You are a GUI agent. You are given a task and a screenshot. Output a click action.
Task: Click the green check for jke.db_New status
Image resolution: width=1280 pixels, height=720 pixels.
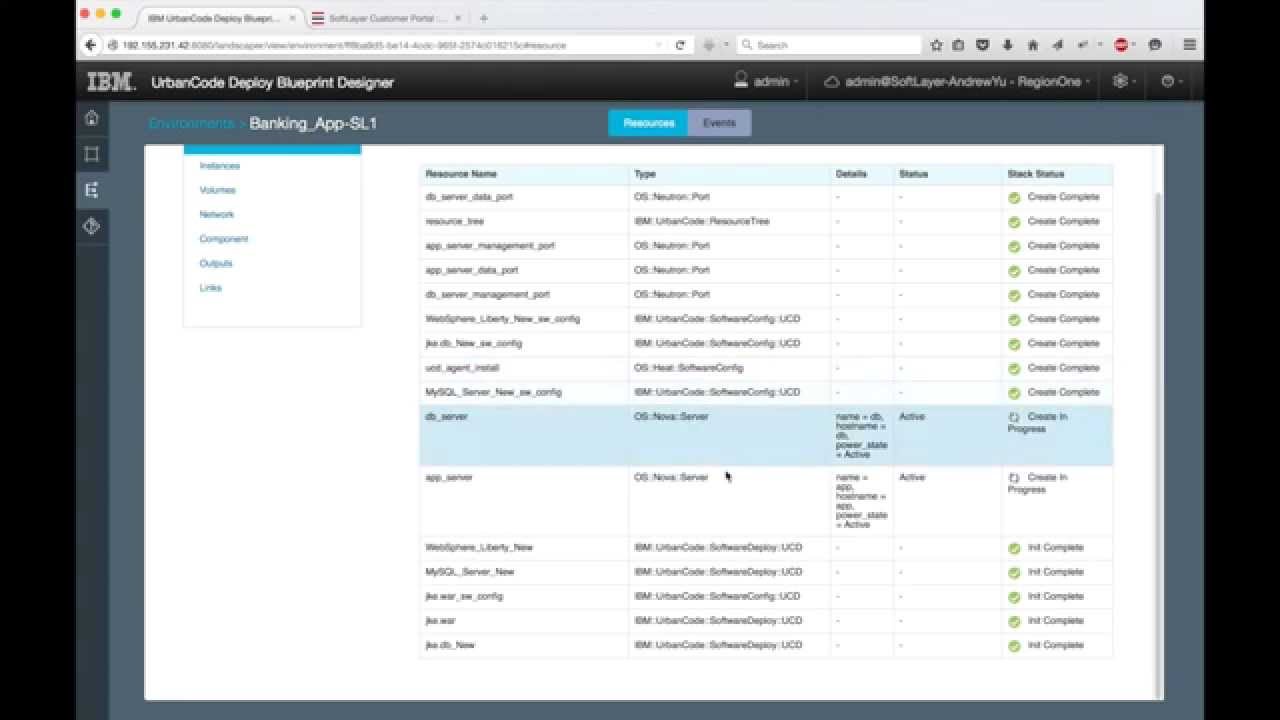pyautogui.click(x=1014, y=645)
